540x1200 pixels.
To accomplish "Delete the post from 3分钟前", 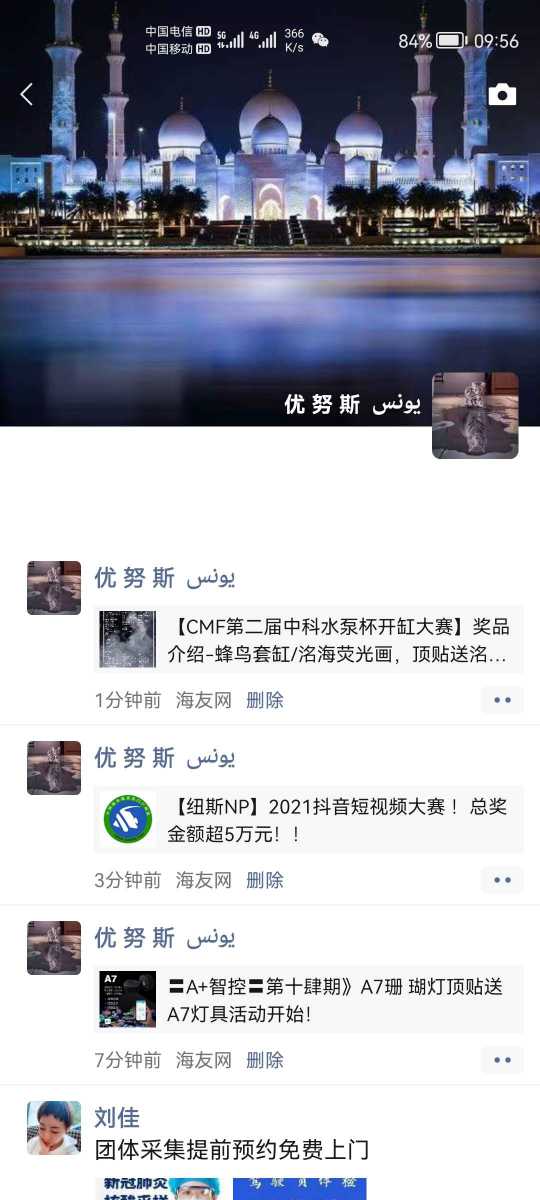I will tap(265, 880).
